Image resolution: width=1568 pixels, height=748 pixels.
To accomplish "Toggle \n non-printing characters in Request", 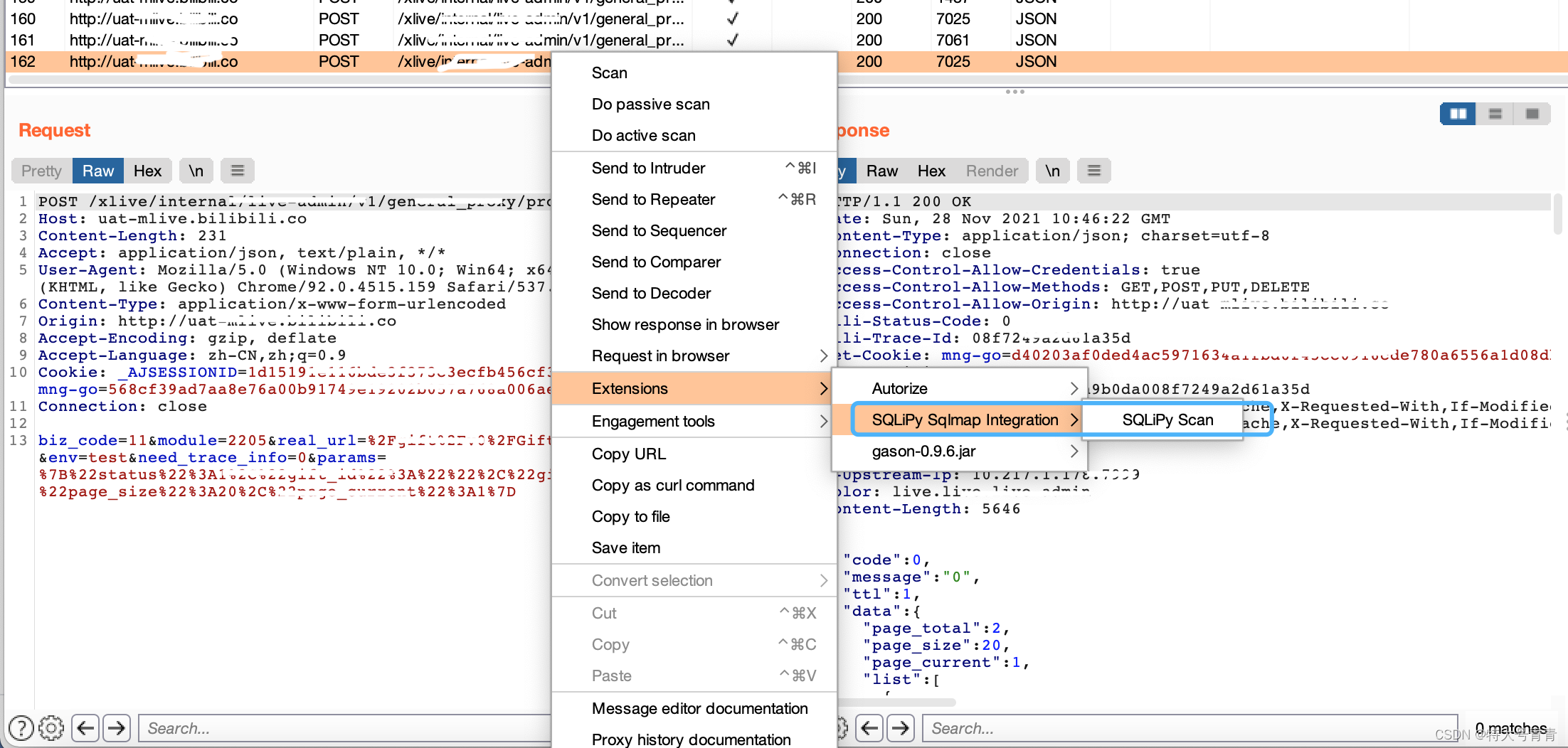I will tap(196, 171).
